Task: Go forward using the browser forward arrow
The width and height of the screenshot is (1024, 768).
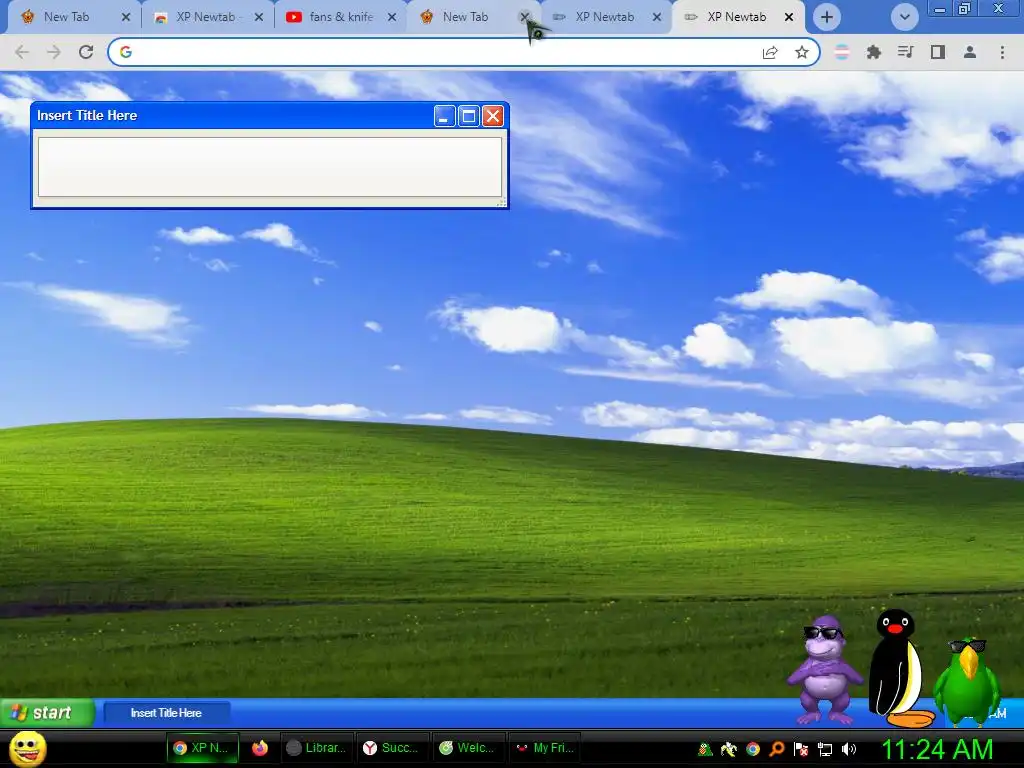Action: click(x=54, y=52)
